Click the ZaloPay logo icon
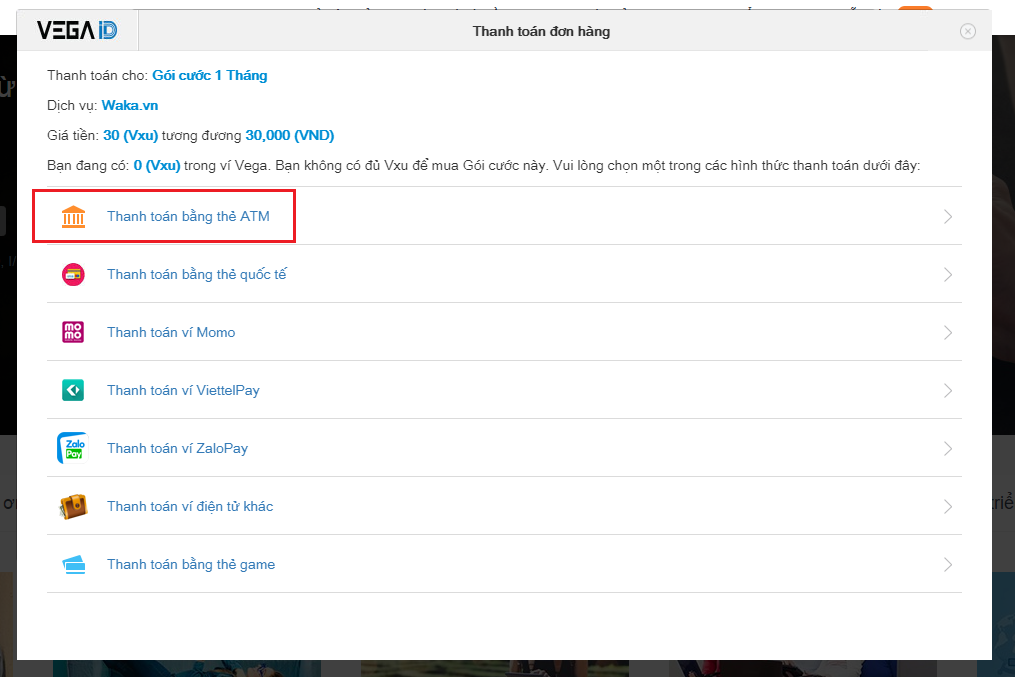 73,449
